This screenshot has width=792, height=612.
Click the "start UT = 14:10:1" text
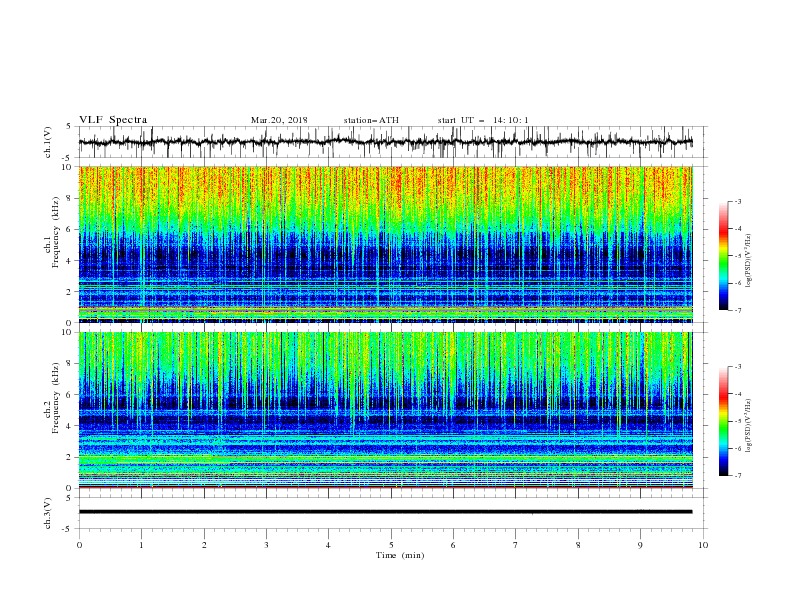[483, 120]
